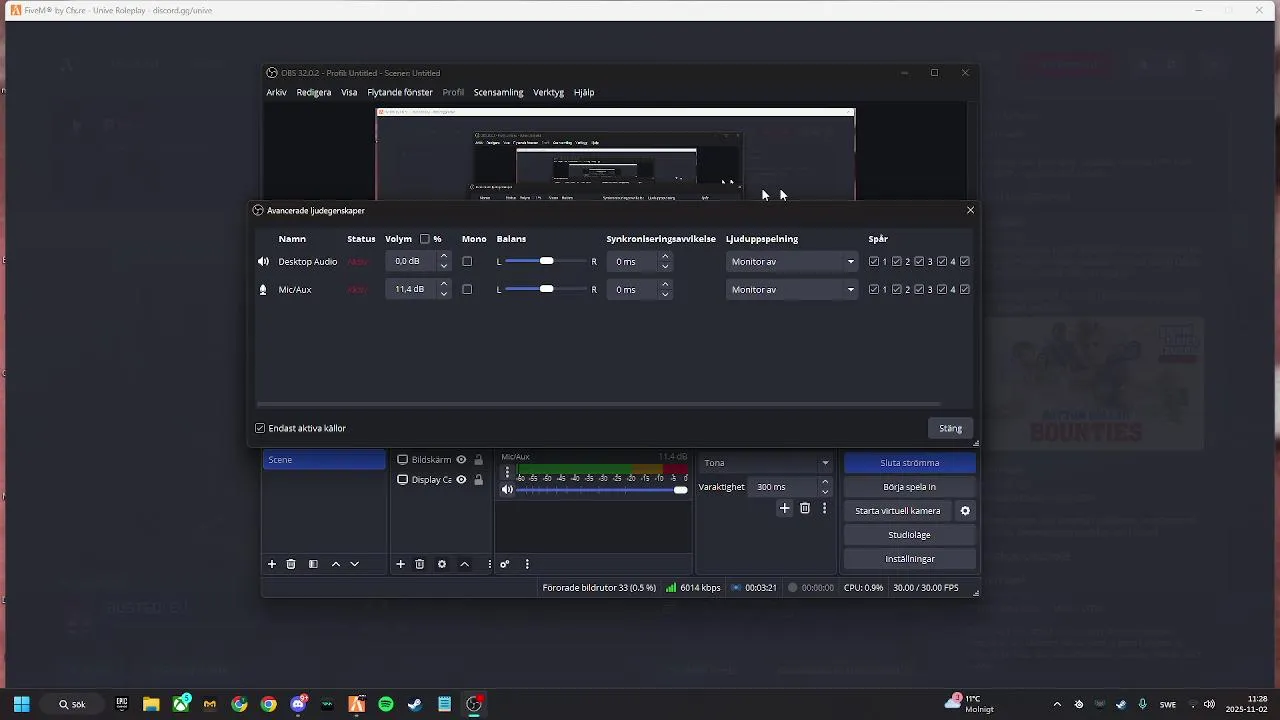Increase Desktop Audio sync offset
This screenshot has height=720, width=1280.
(665, 257)
